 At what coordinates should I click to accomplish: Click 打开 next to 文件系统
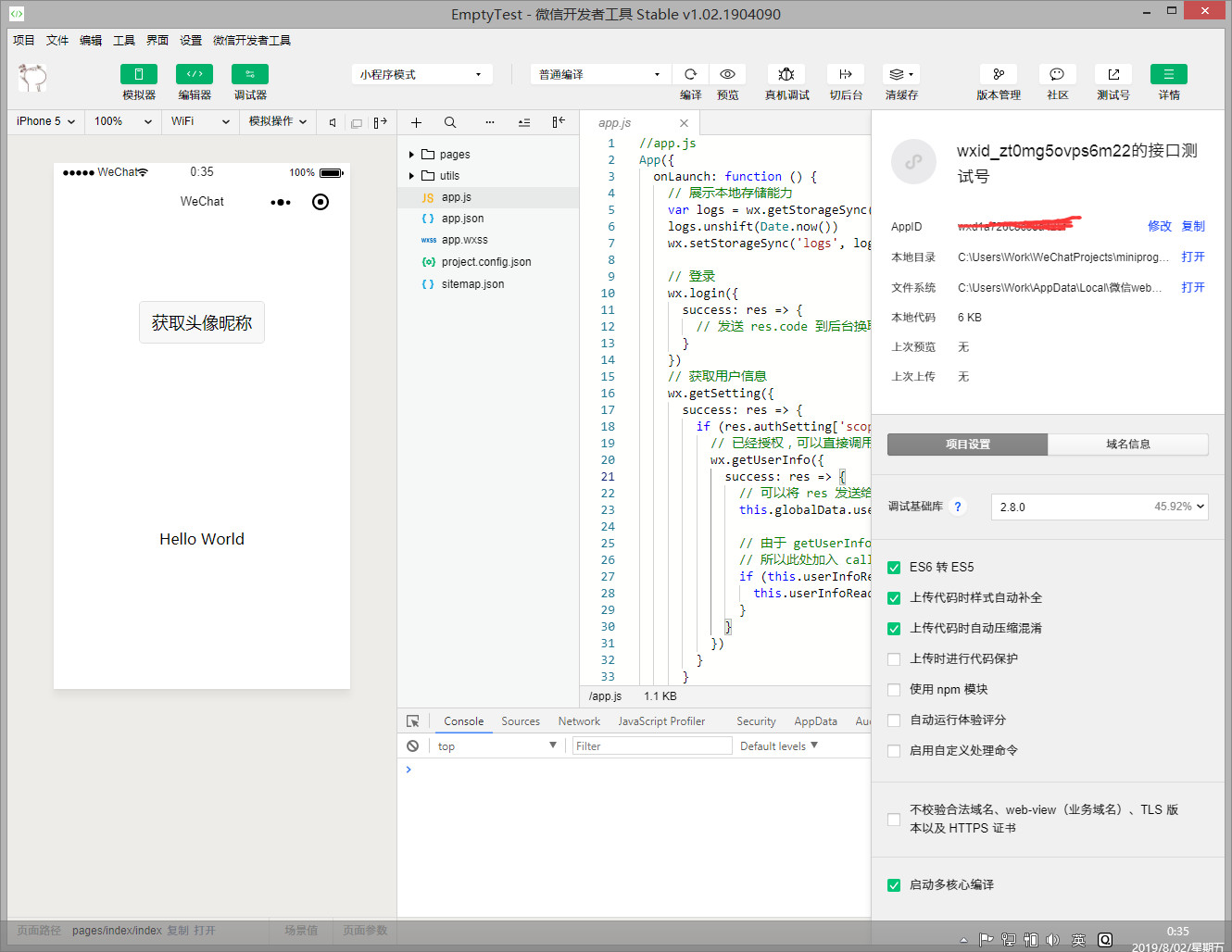point(1193,287)
